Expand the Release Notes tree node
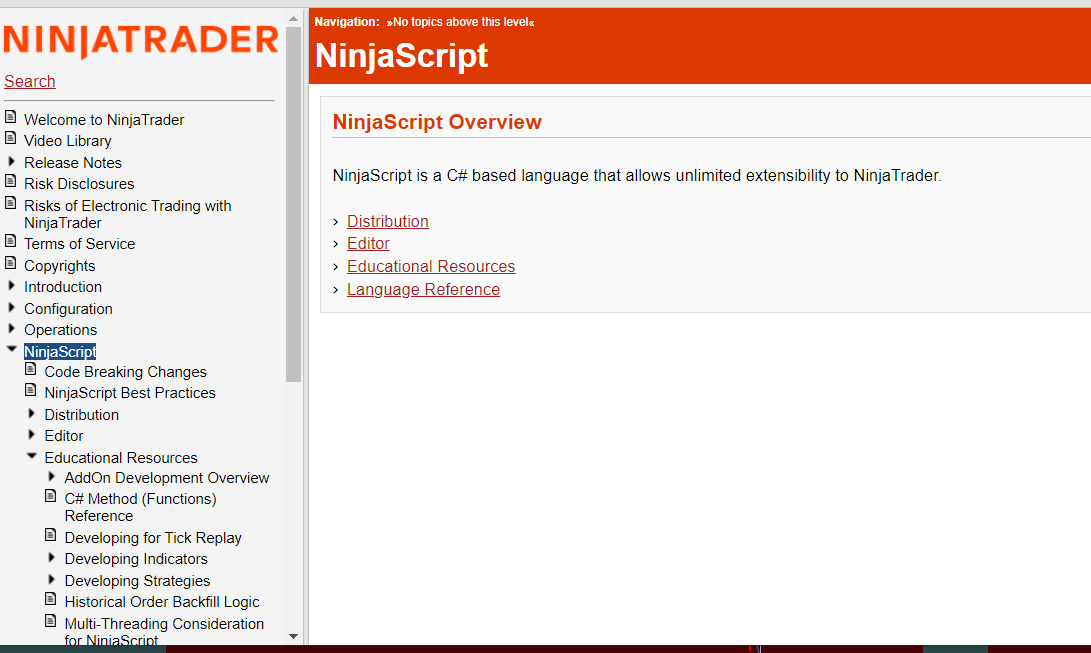 [x=11, y=161]
